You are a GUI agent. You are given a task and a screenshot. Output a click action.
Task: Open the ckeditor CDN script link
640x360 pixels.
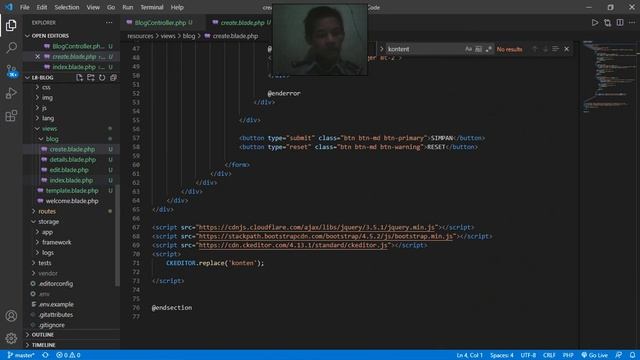293,245
